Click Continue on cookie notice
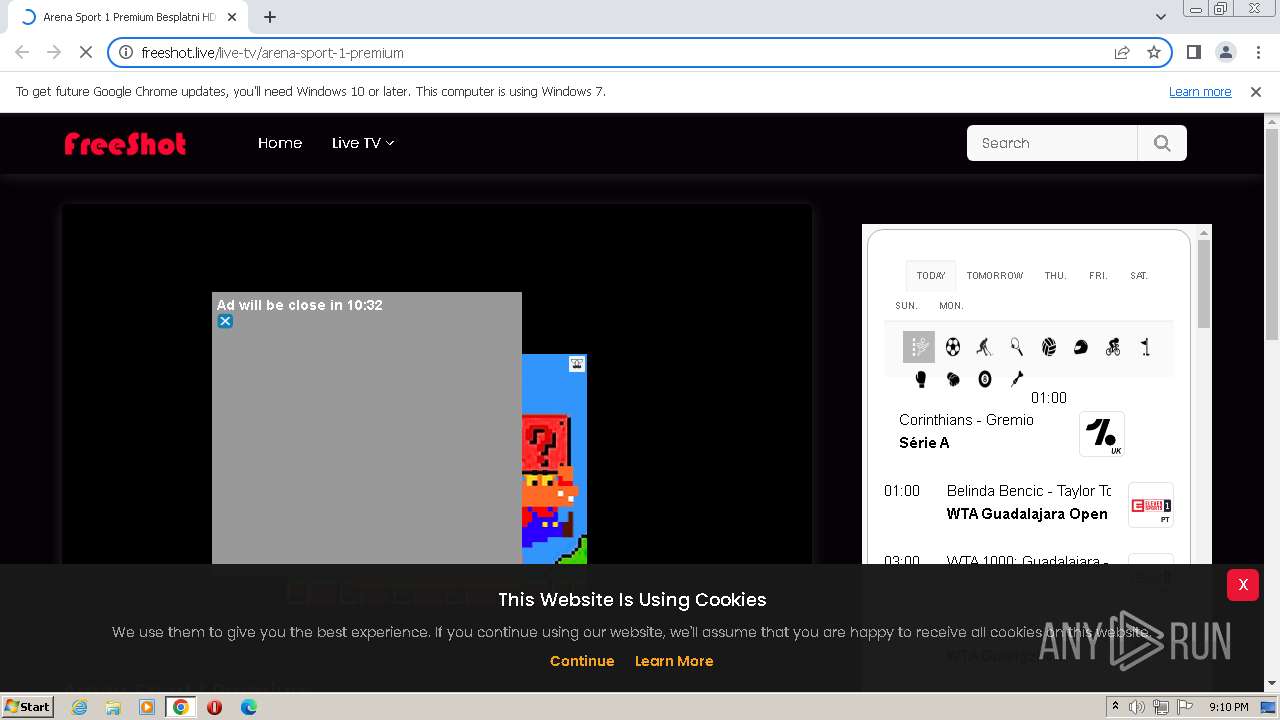This screenshot has width=1280, height=720. point(582,661)
